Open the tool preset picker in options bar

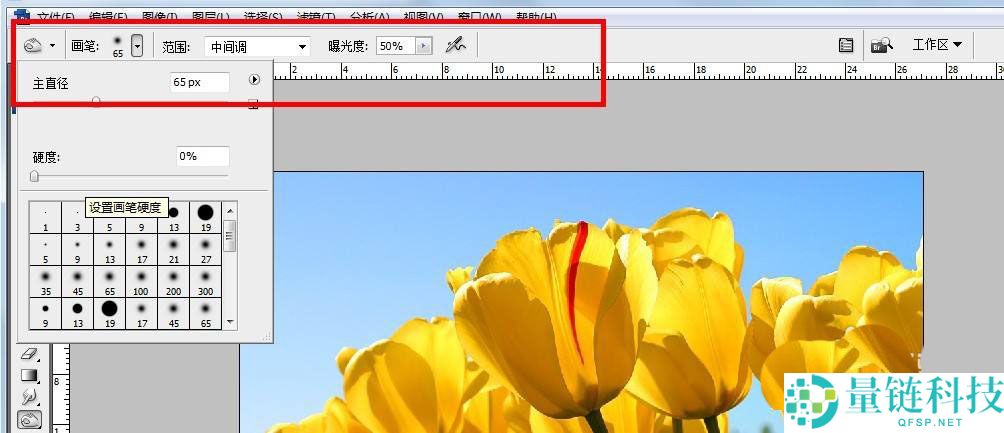point(39,45)
